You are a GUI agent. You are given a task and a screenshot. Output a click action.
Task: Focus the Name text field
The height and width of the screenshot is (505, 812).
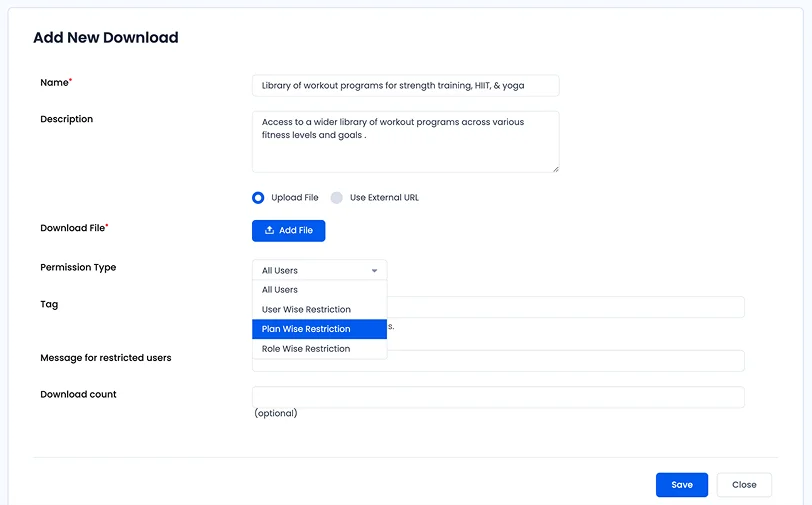pos(405,86)
